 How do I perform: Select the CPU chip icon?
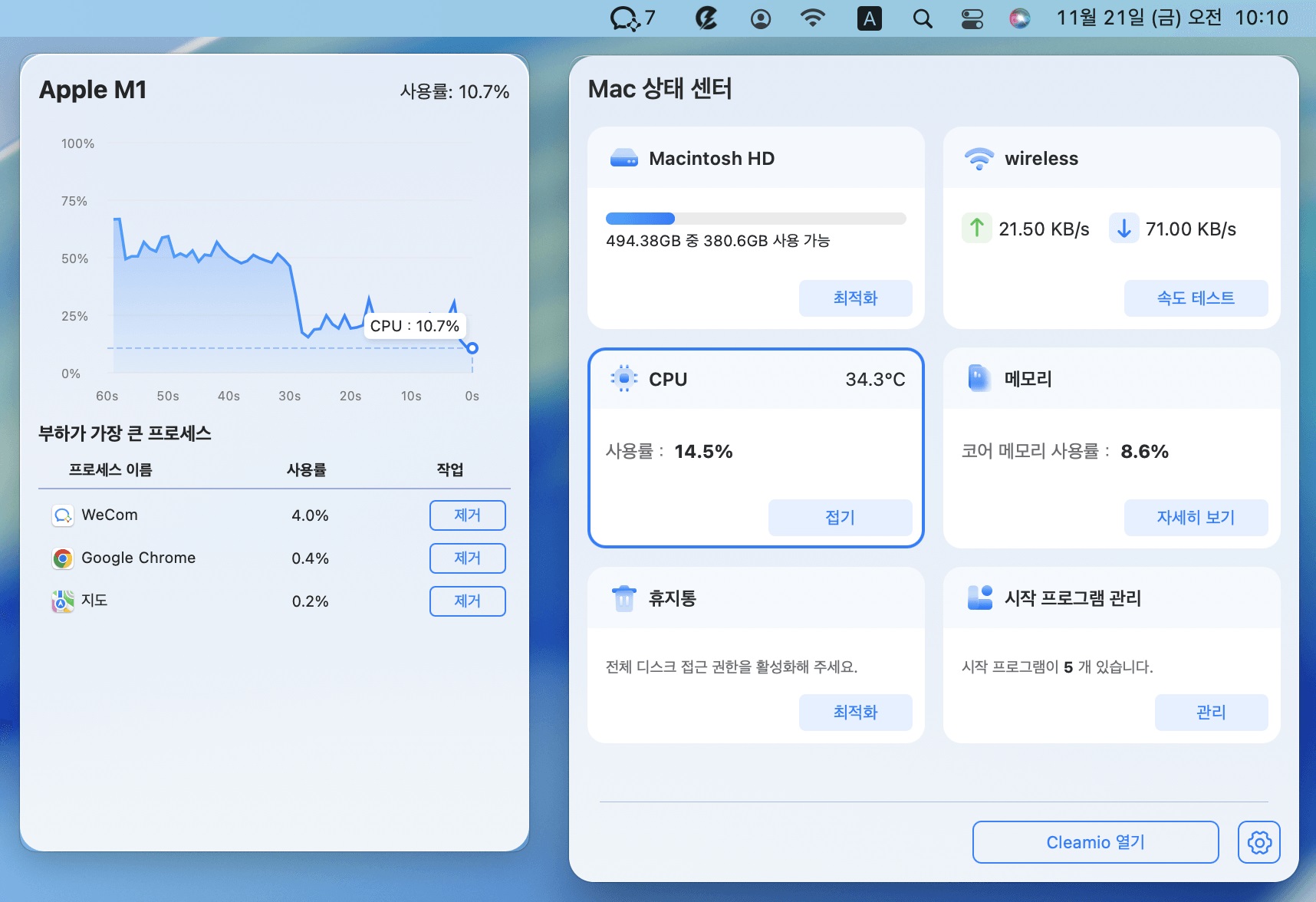(623, 378)
